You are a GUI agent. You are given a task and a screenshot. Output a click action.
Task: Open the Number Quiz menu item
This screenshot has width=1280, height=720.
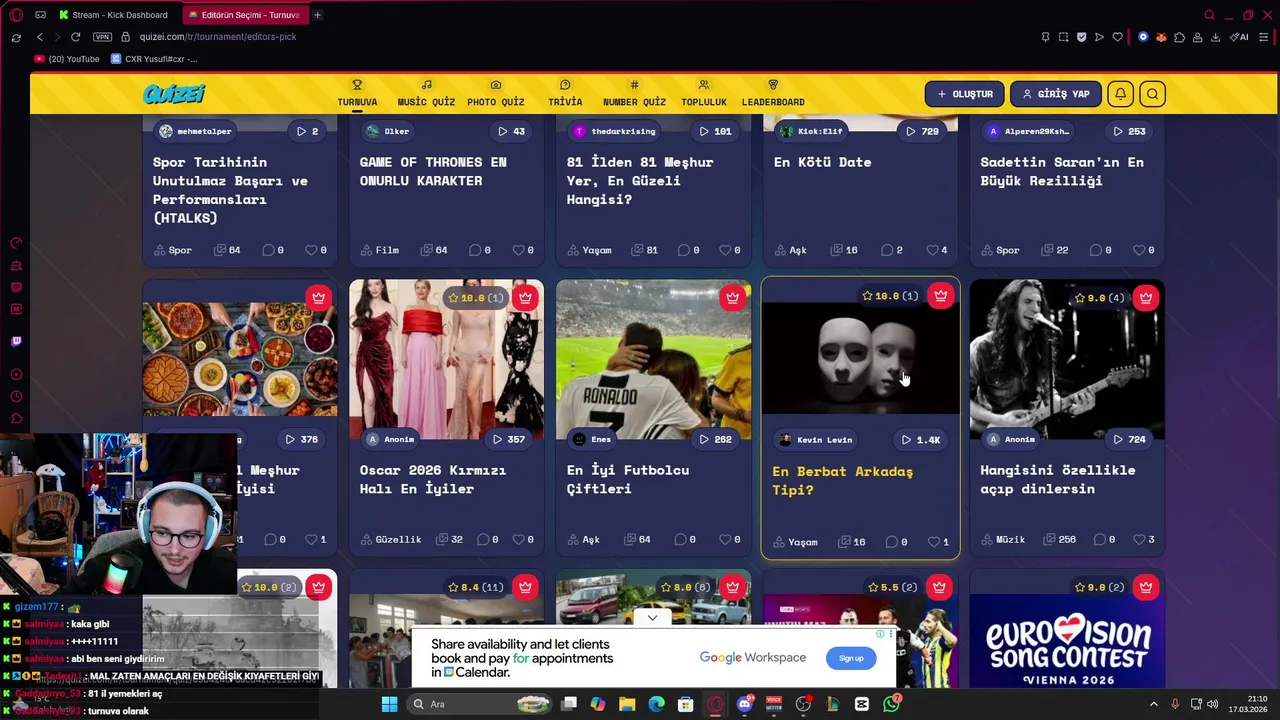[x=634, y=94]
